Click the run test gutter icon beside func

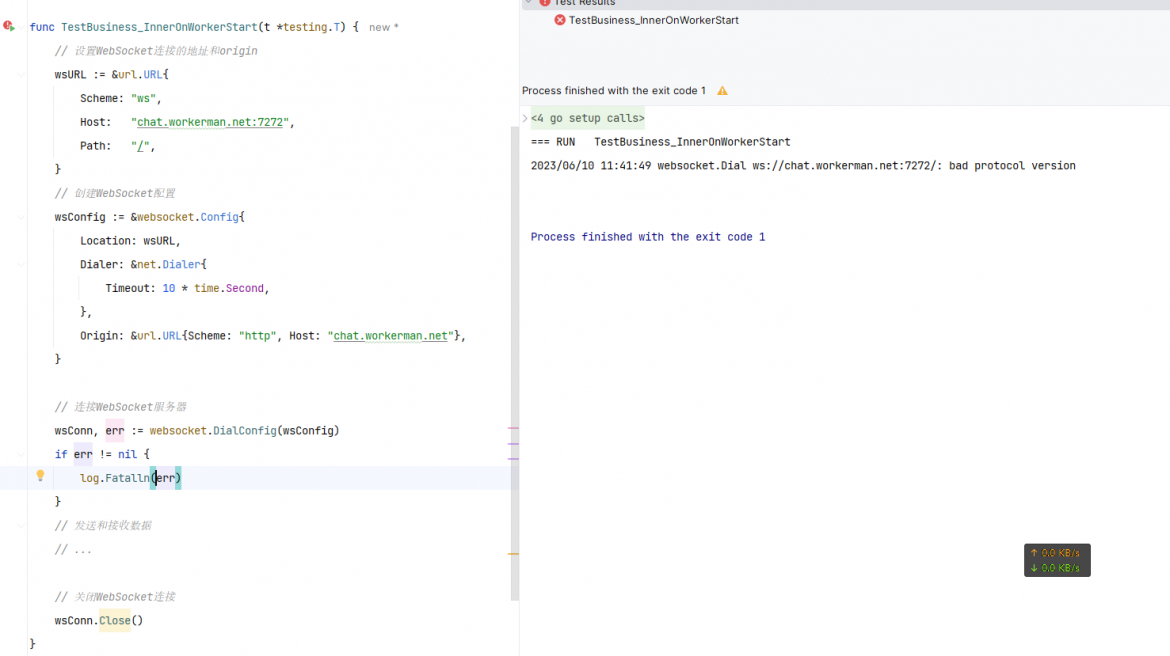click(x=9, y=26)
